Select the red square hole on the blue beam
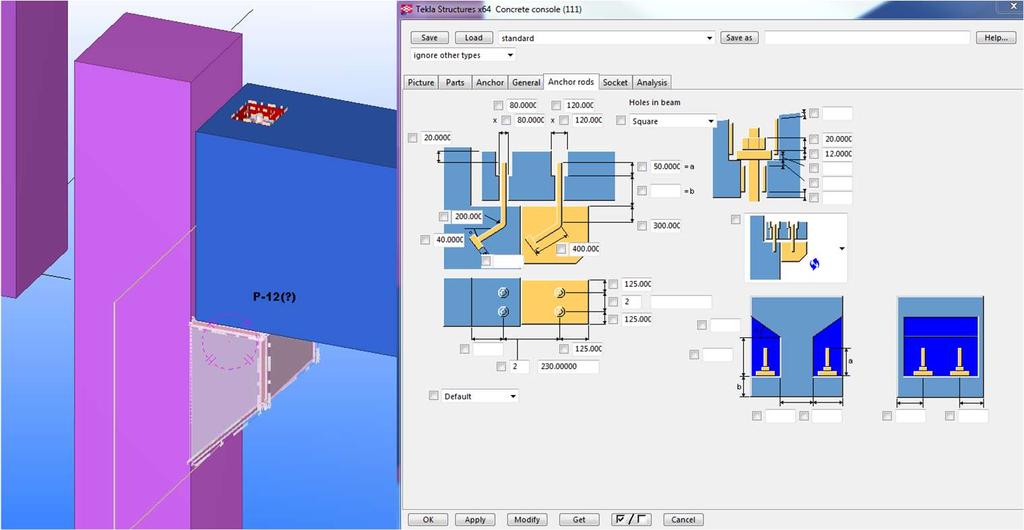1024x530 pixels. pos(261,113)
